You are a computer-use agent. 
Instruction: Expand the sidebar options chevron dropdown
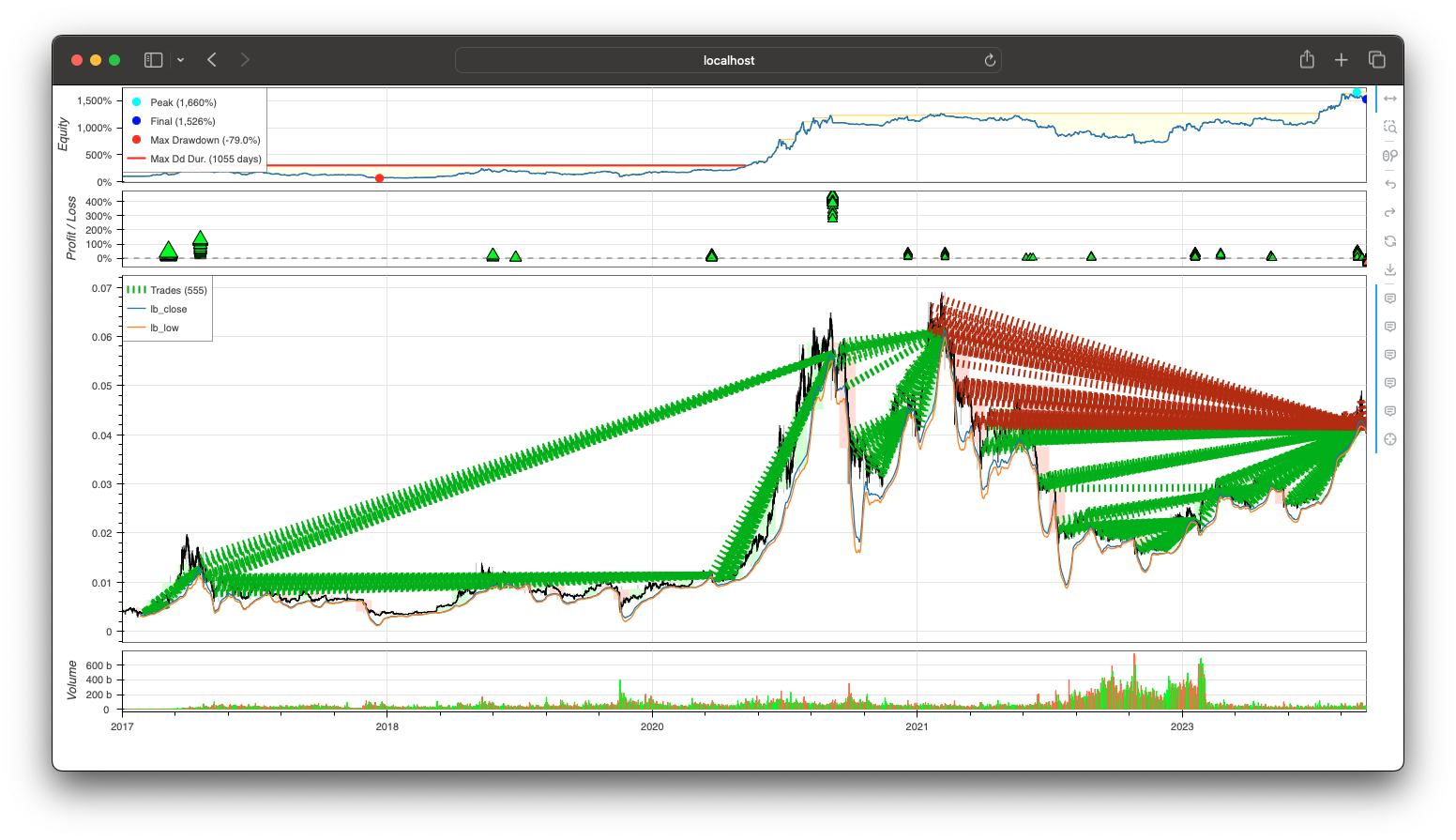pyautogui.click(x=180, y=60)
